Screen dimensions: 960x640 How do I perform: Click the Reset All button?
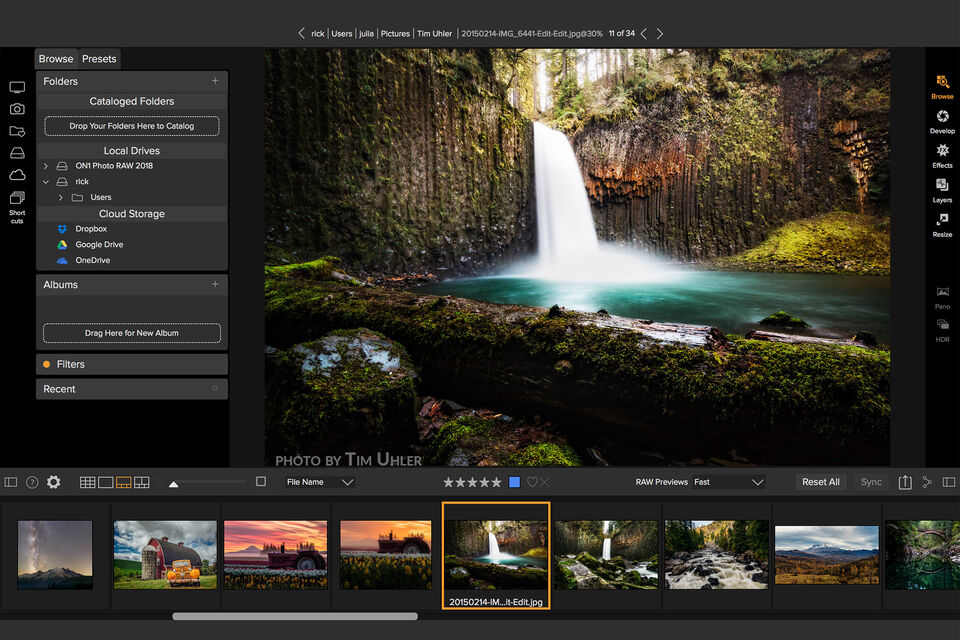[x=820, y=482]
